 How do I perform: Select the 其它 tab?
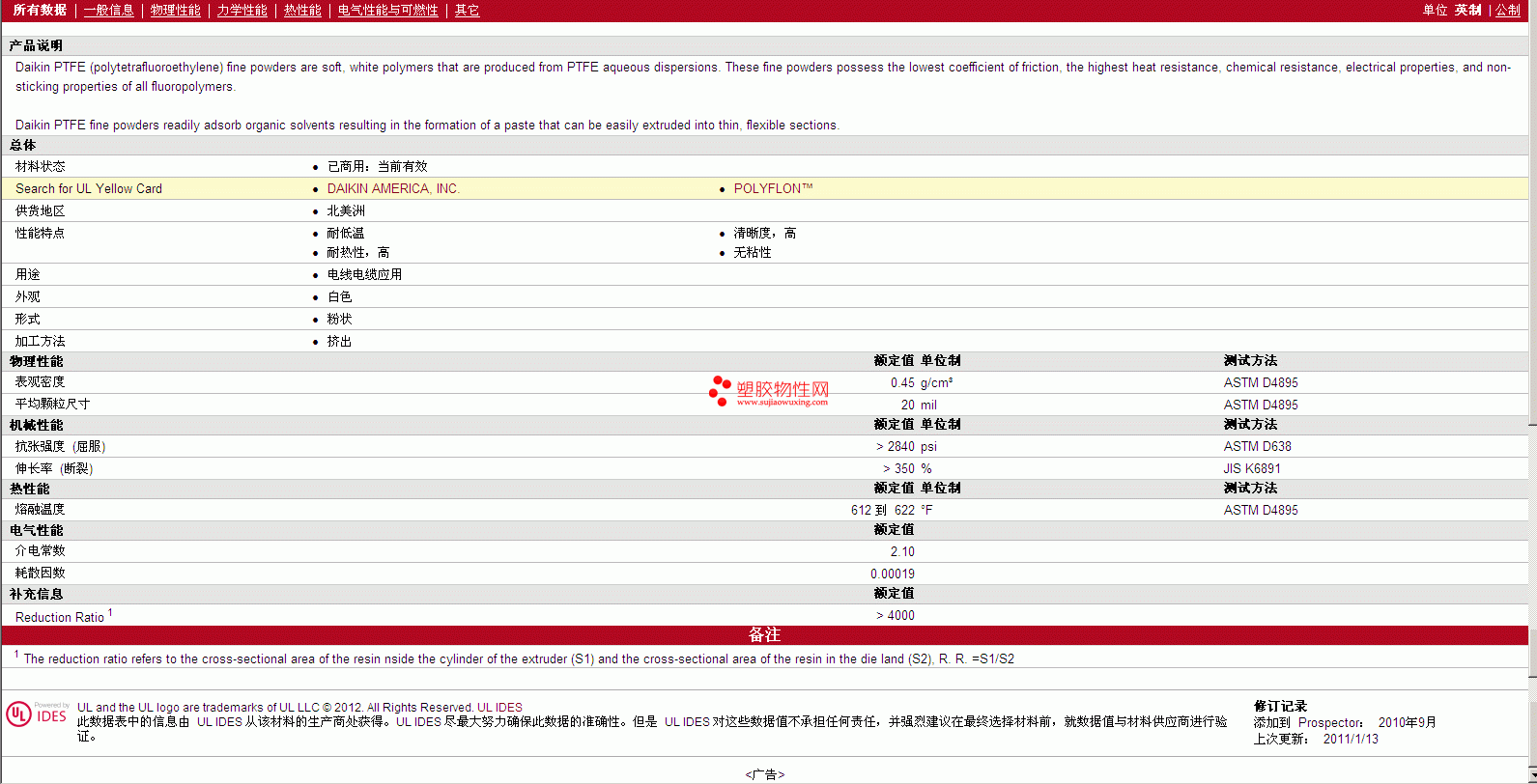[x=467, y=10]
